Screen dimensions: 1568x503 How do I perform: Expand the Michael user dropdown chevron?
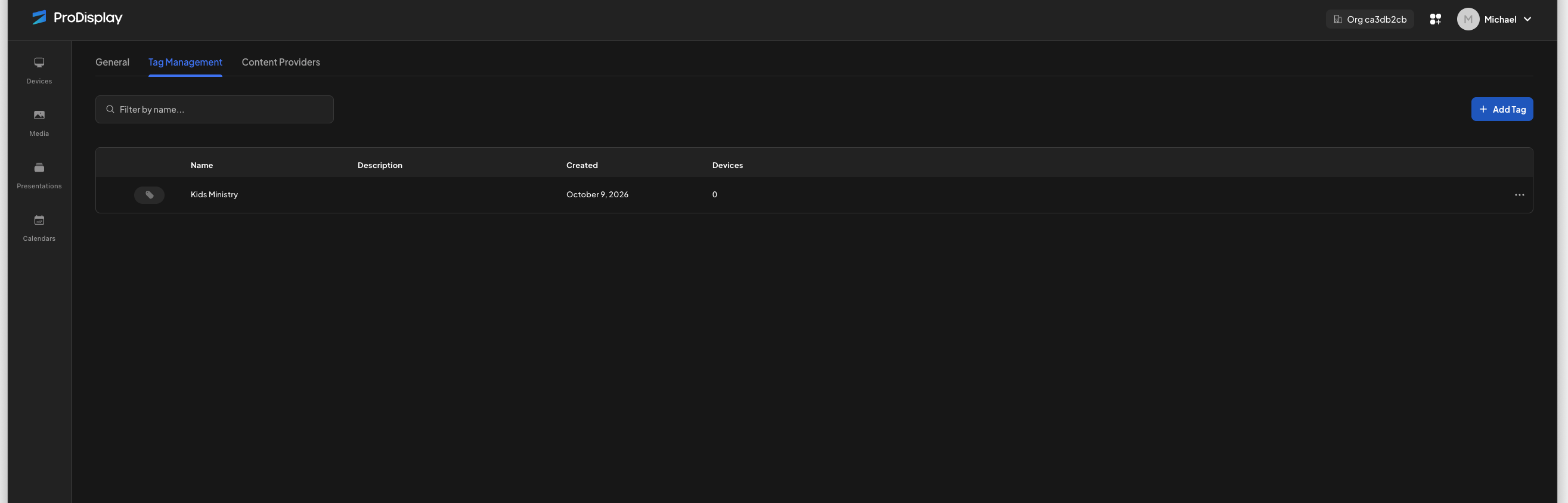pyautogui.click(x=1527, y=20)
